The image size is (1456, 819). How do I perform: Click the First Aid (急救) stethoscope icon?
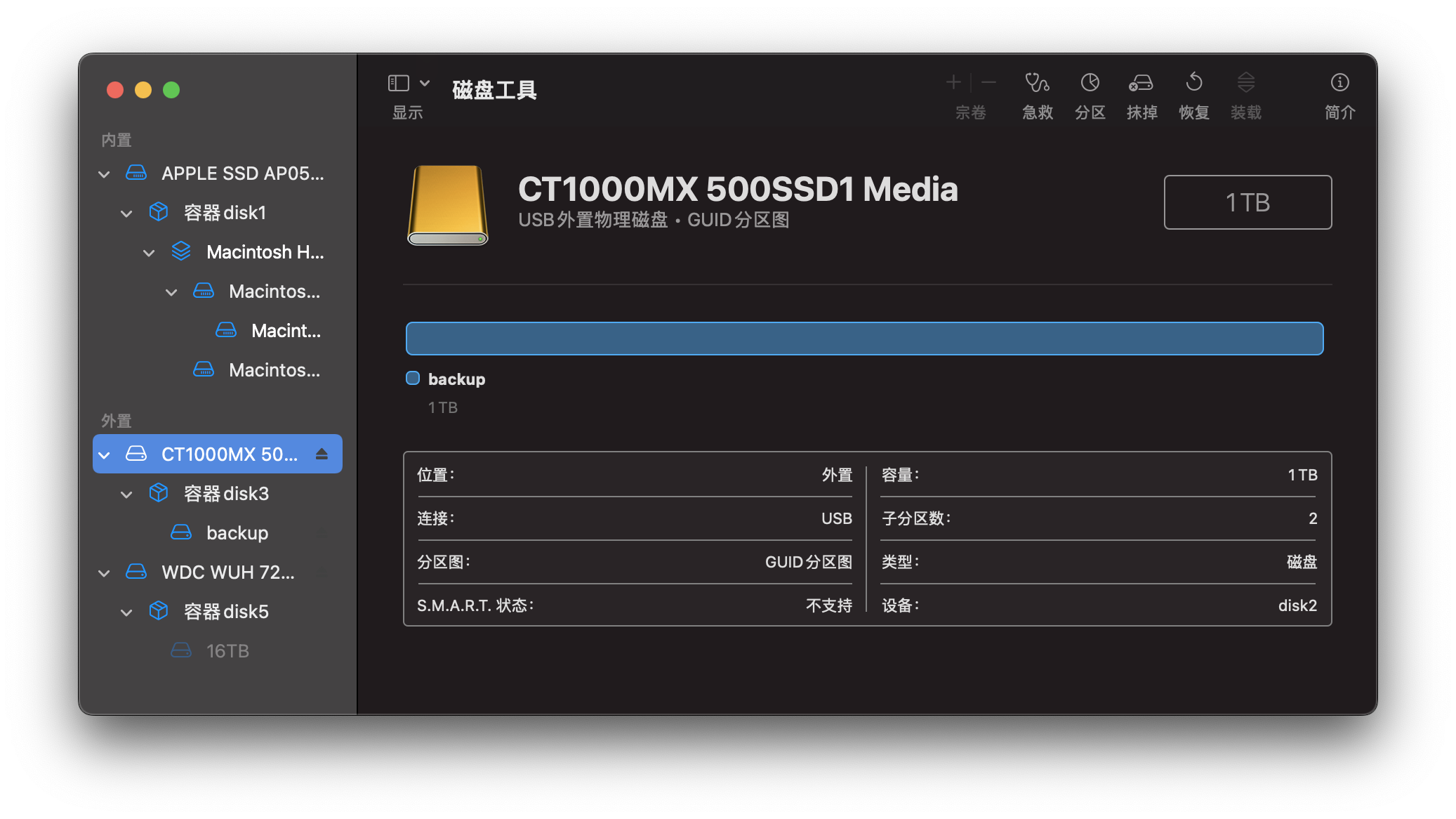(x=1037, y=83)
